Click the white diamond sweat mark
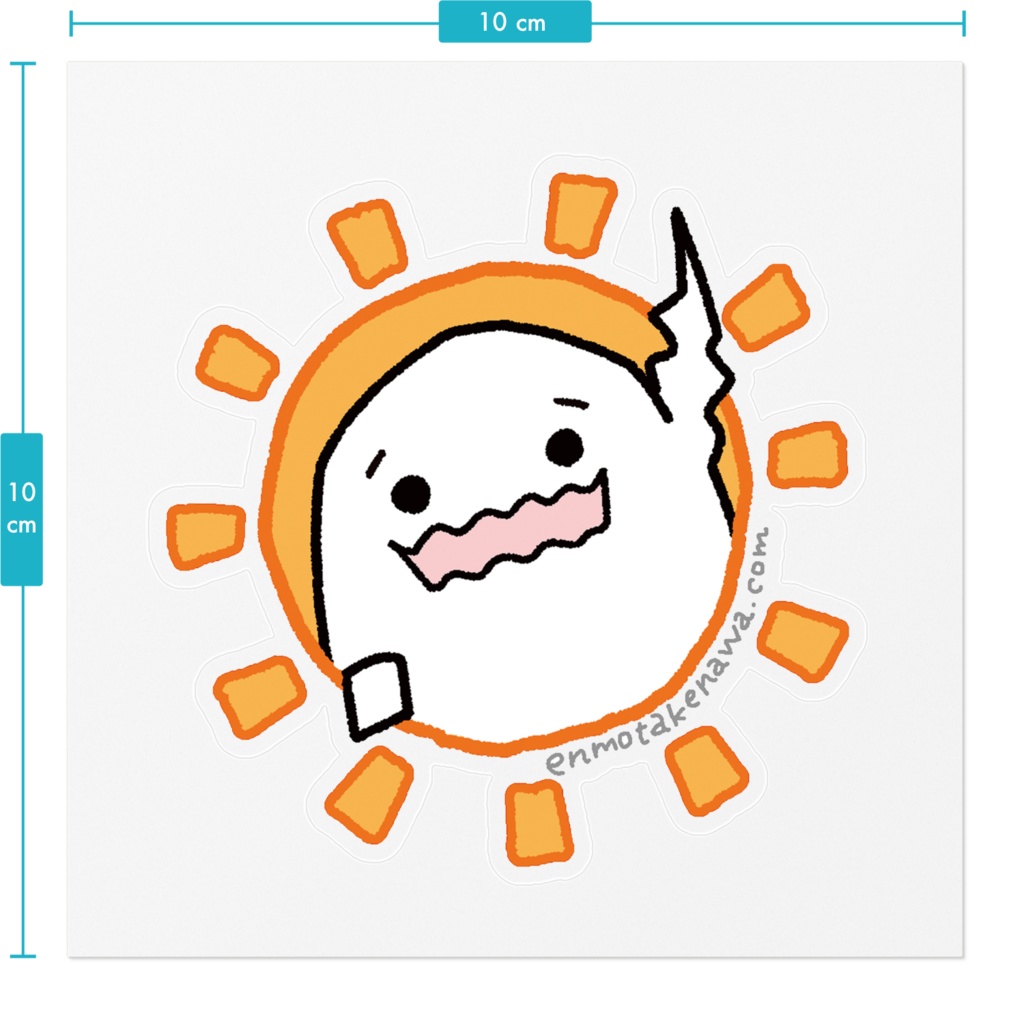1024x1024 pixels. [377, 696]
